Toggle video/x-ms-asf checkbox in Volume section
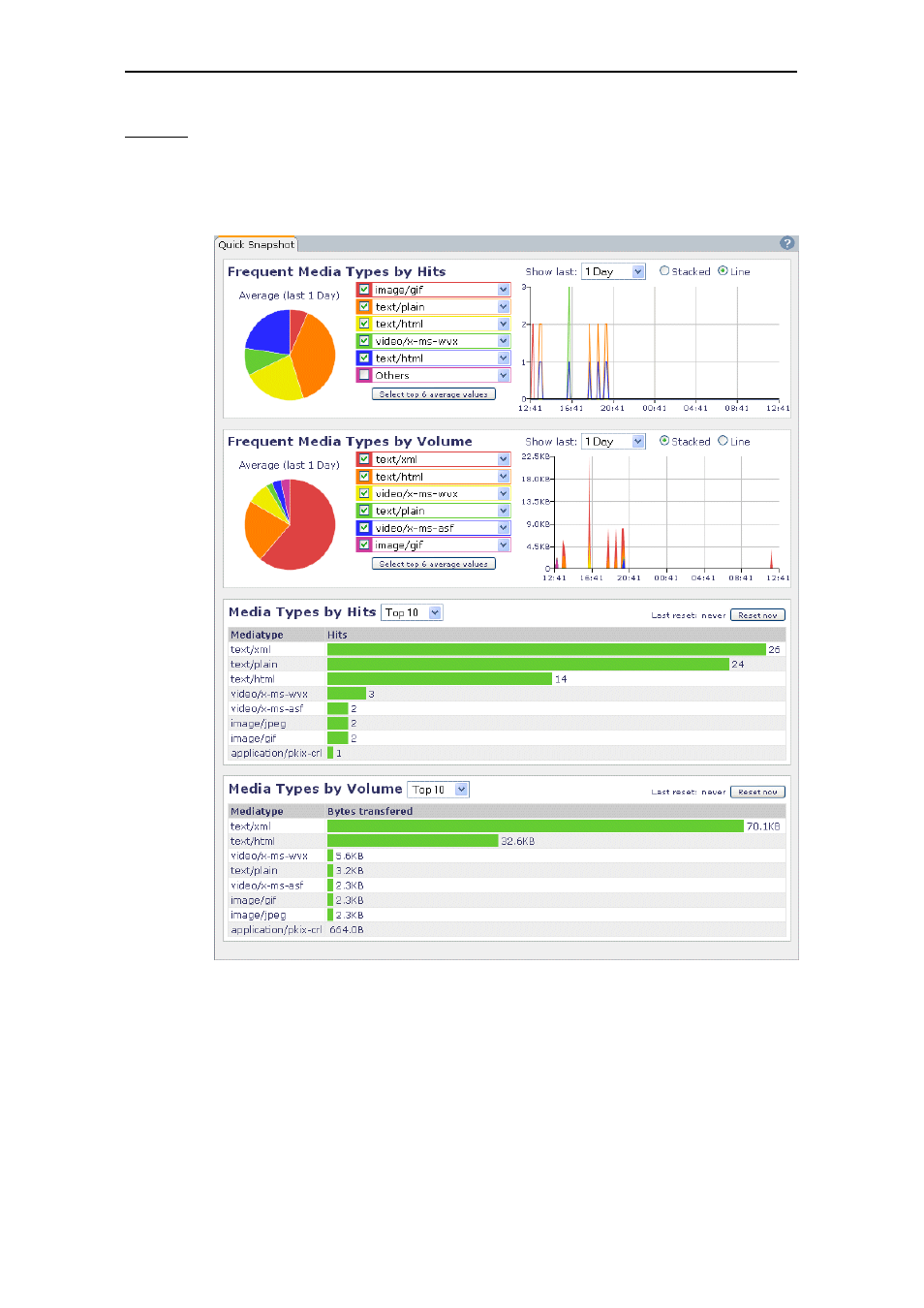 pos(364,528)
